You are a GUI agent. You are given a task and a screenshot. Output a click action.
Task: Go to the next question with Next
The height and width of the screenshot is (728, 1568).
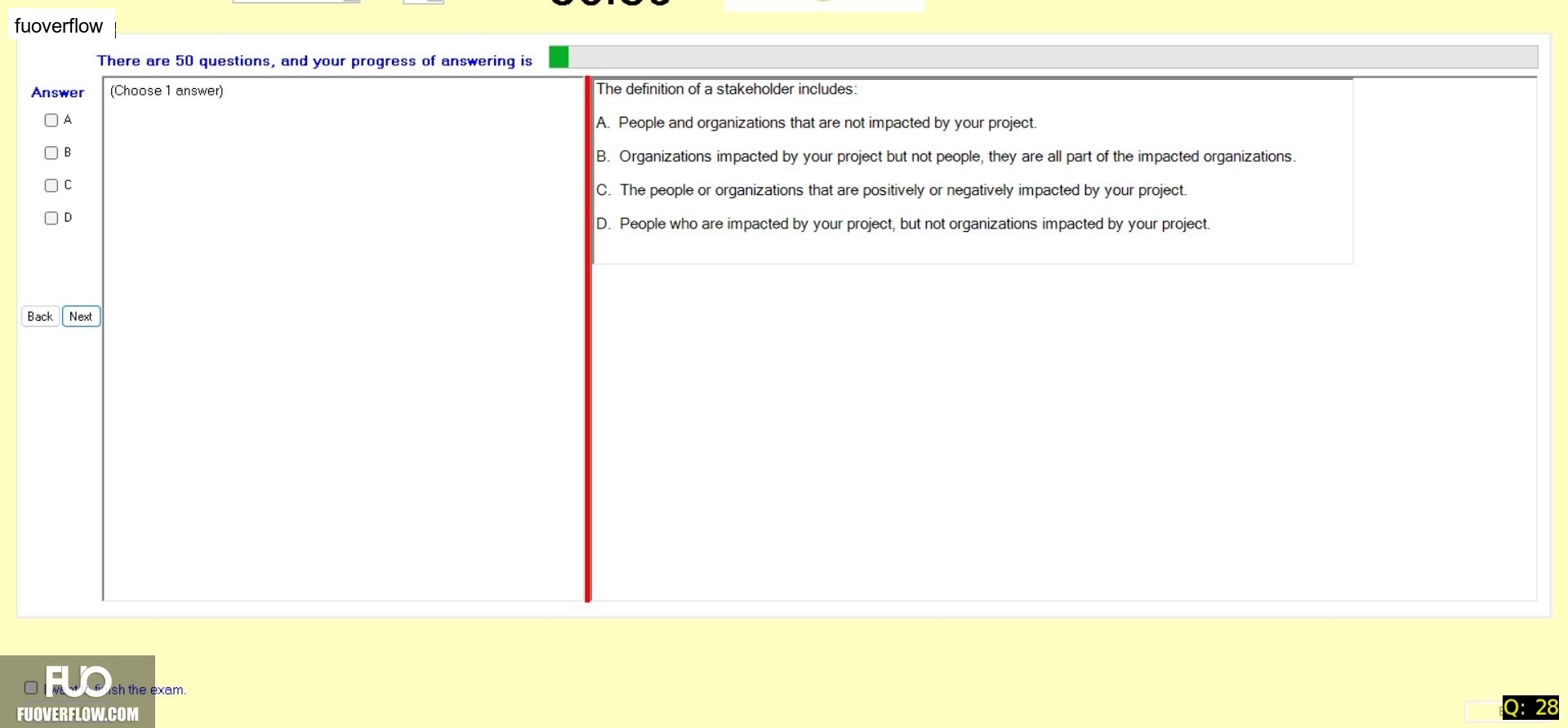[81, 317]
